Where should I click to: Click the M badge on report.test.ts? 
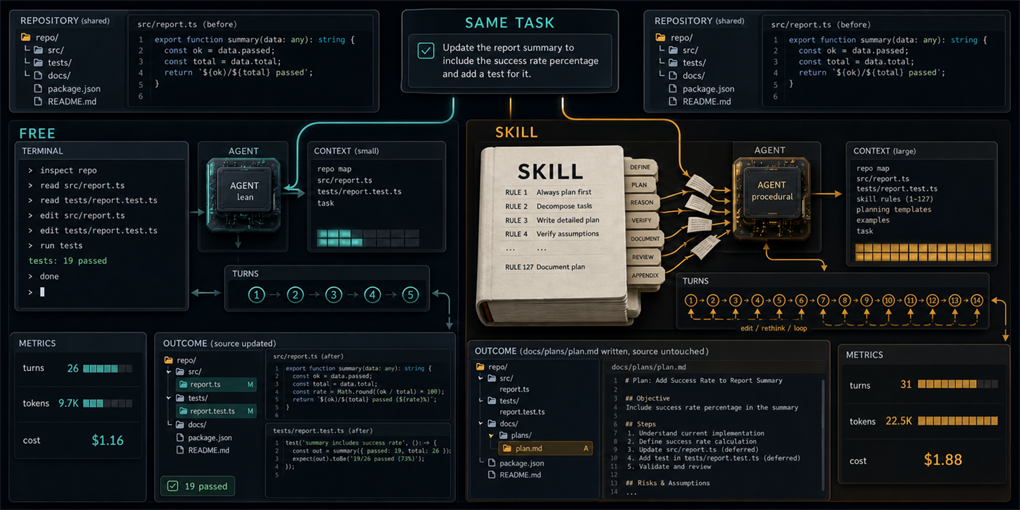pos(249,411)
